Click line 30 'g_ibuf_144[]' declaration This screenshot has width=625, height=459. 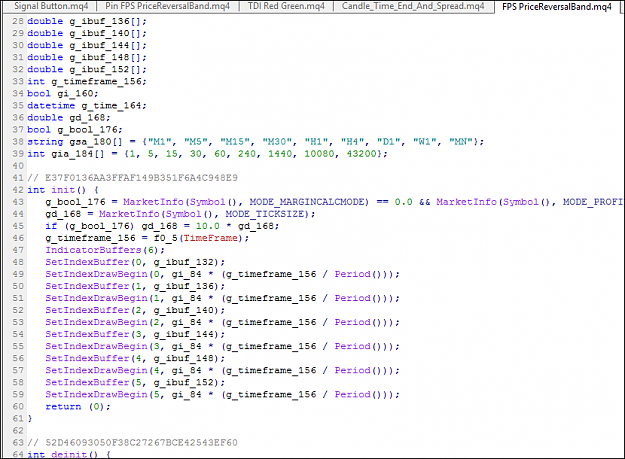click(x=87, y=45)
